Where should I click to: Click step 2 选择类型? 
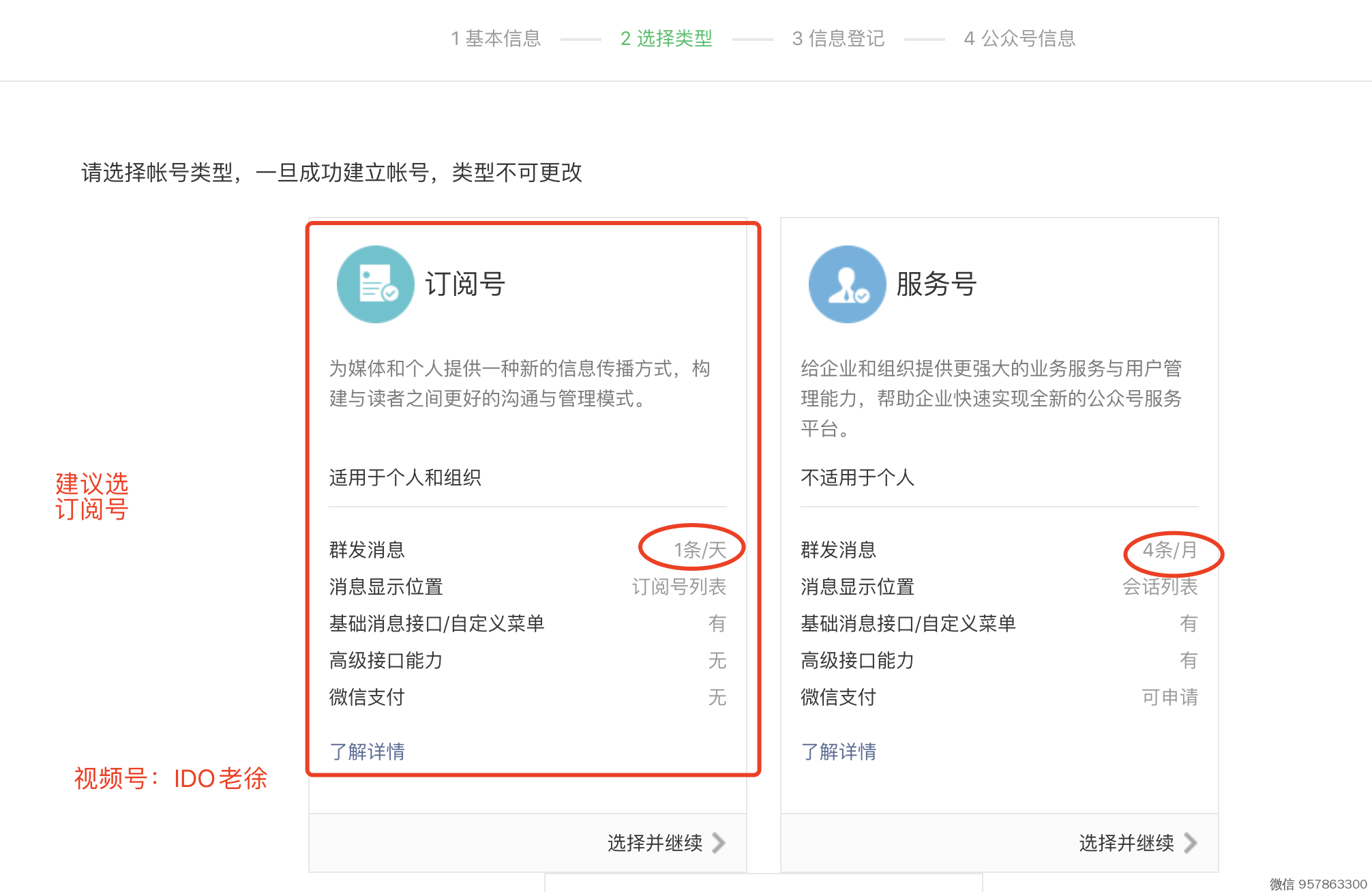tap(666, 38)
